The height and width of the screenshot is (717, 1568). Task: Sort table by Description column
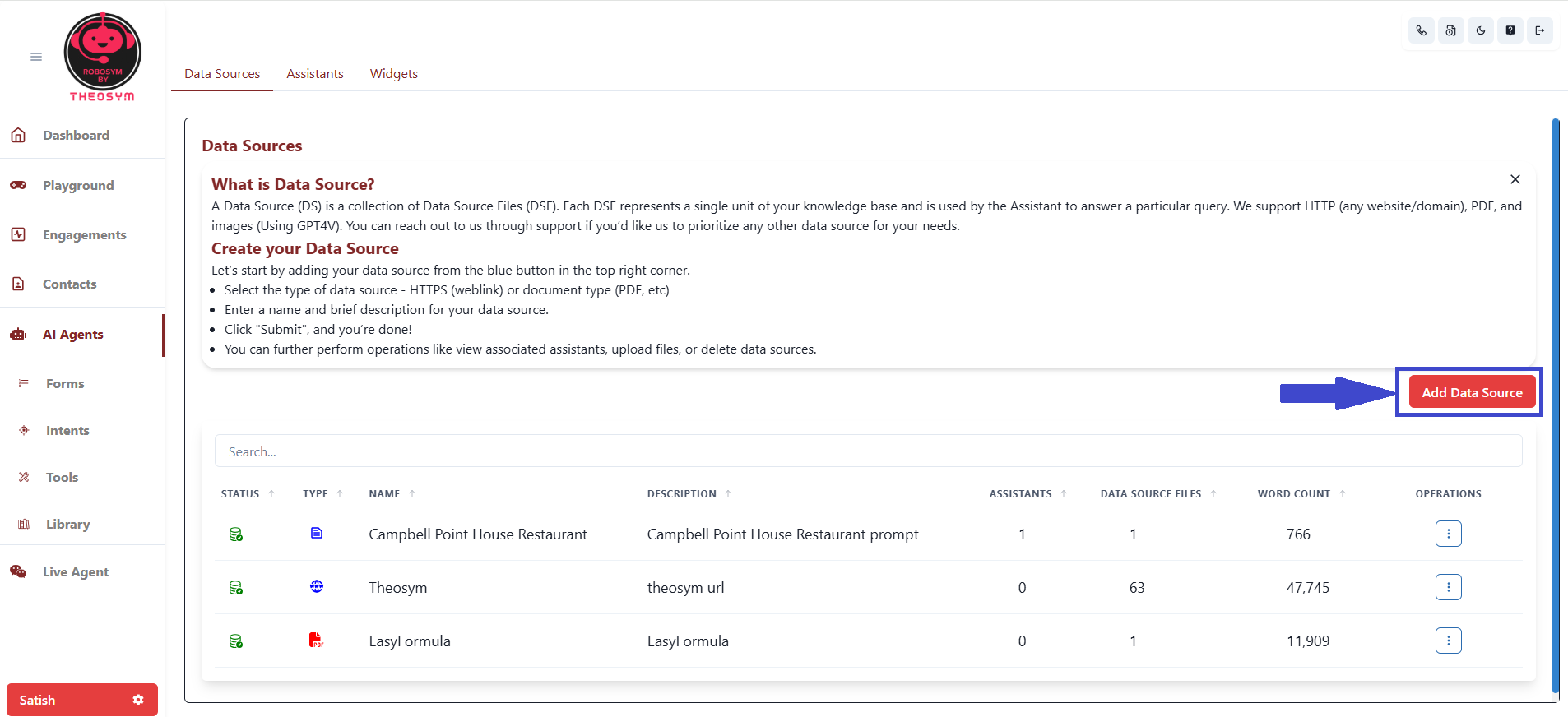pos(689,493)
